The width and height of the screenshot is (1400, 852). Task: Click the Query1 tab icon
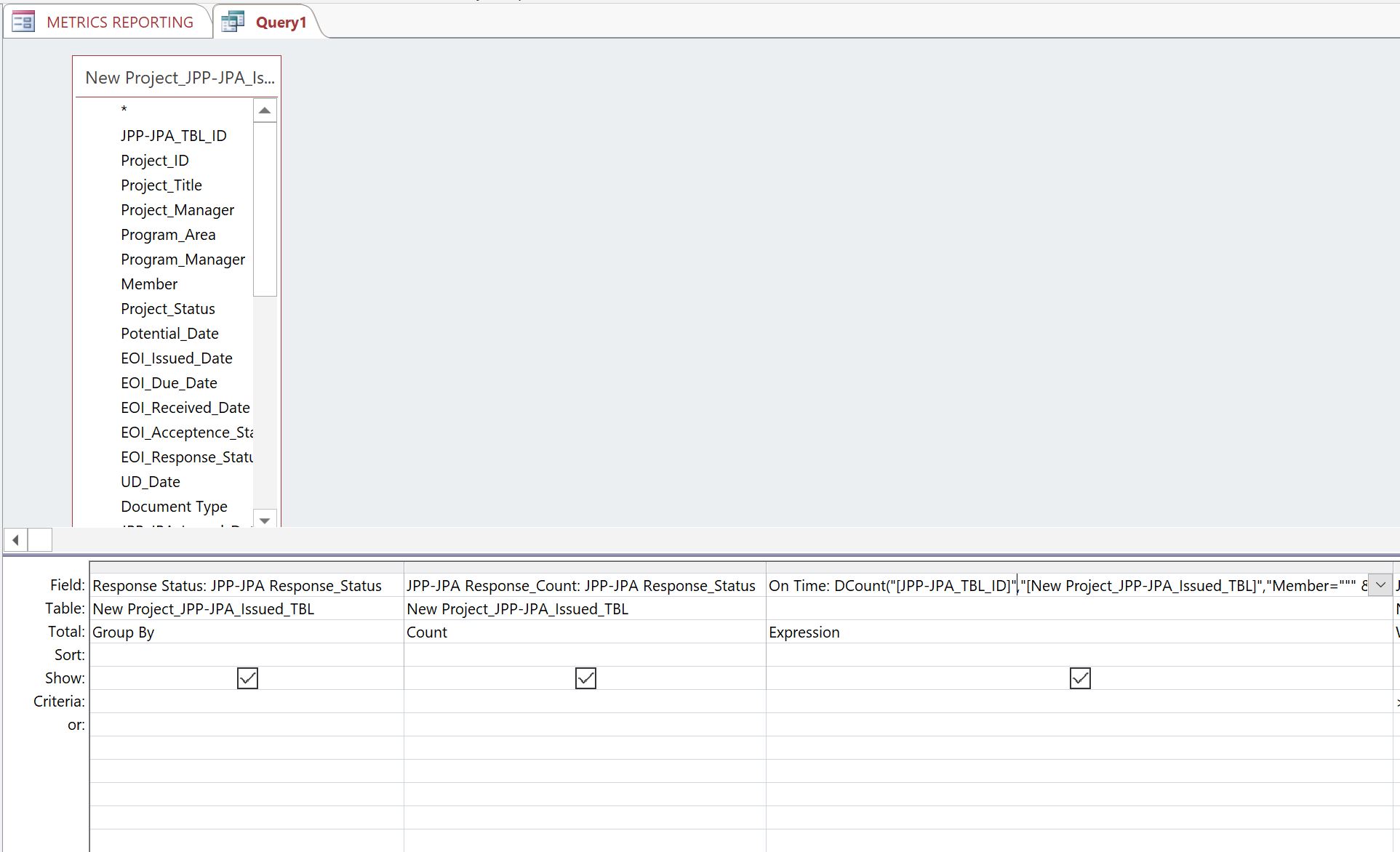233,22
